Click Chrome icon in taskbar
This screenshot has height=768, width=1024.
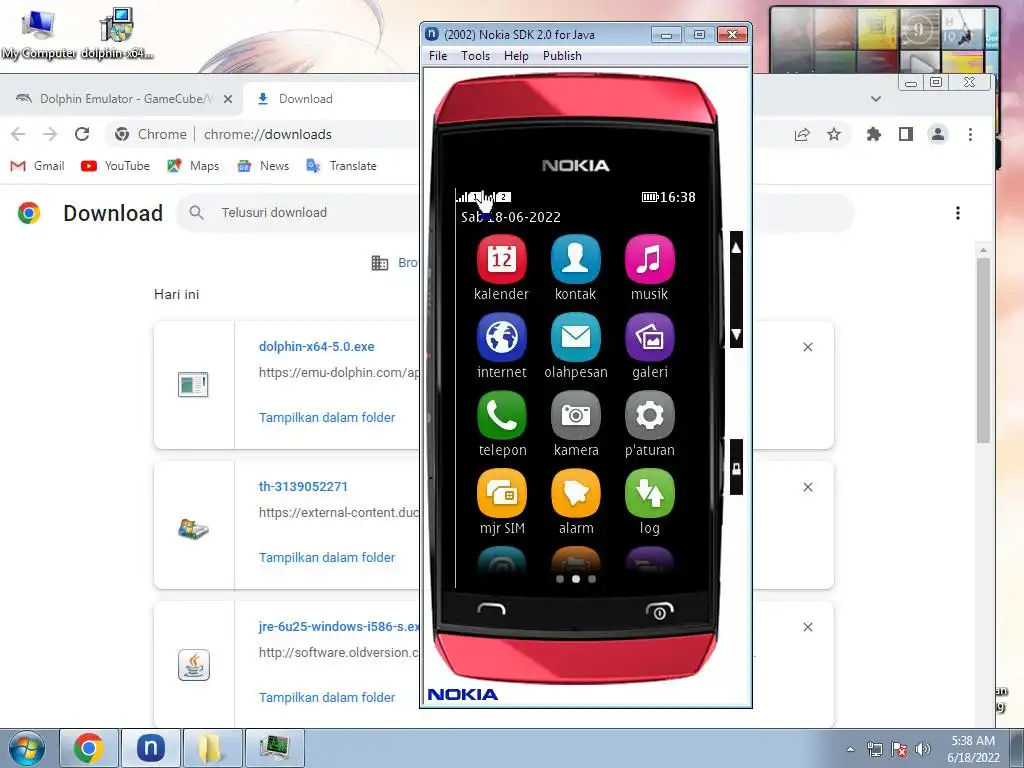pyautogui.click(x=89, y=748)
